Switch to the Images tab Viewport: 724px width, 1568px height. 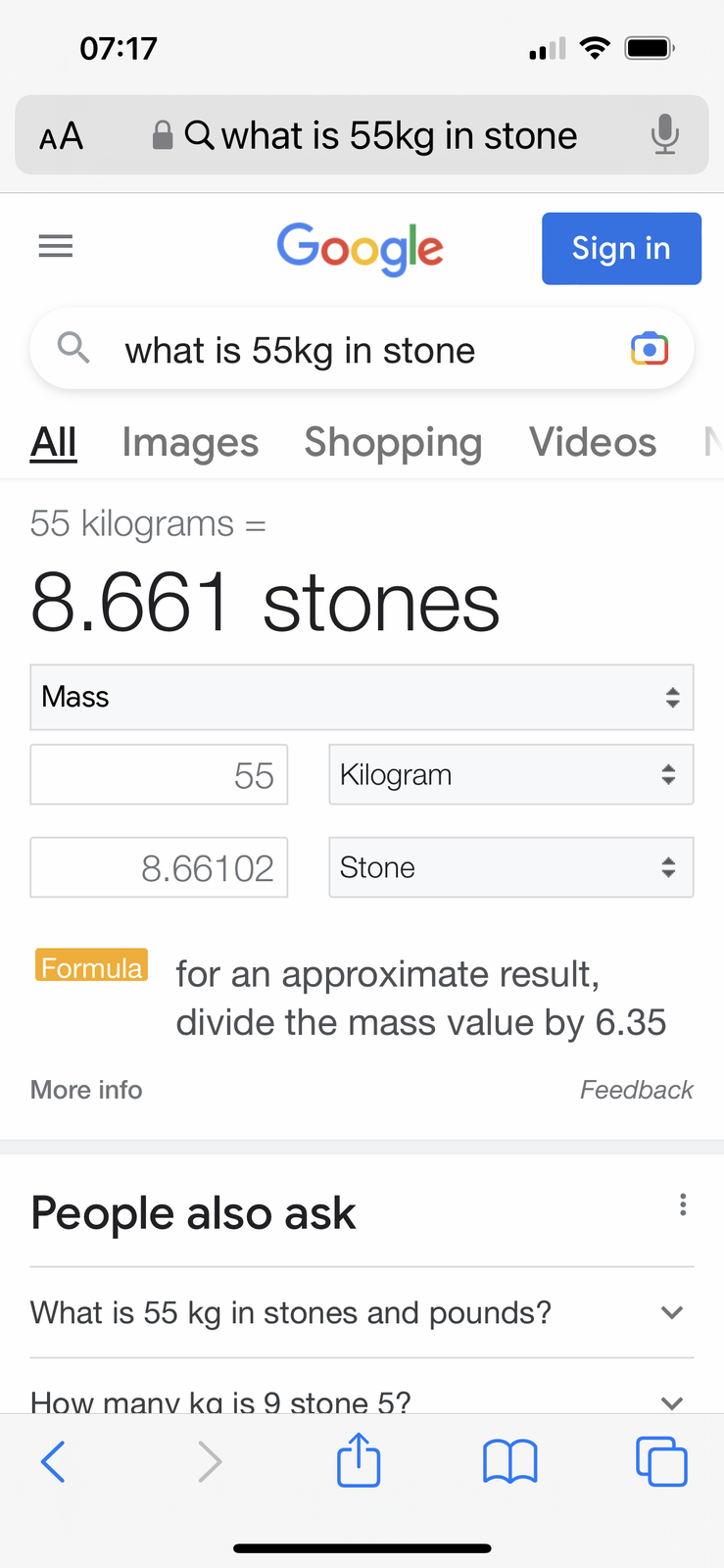pos(190,443)
